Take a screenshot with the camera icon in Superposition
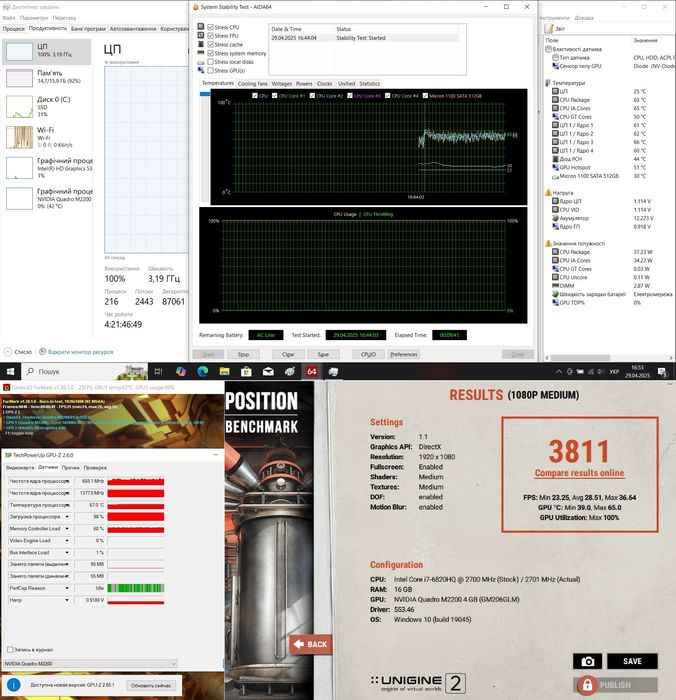The image size is (676, 700). [587, 661]
